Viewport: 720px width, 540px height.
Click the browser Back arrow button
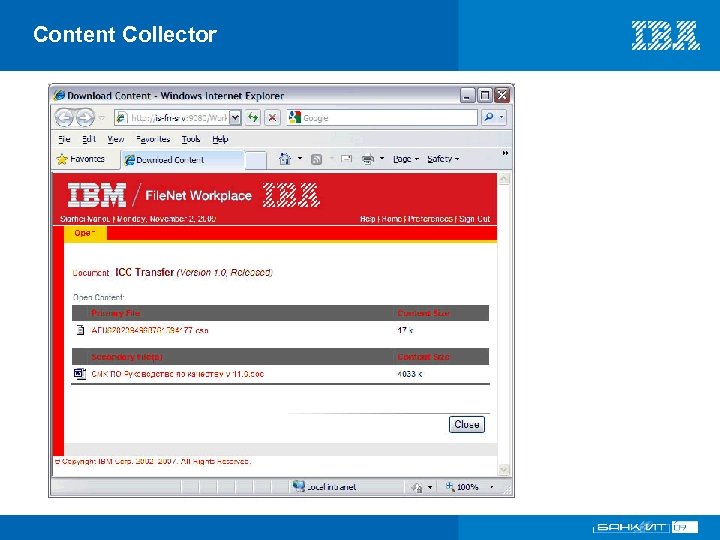64,117
